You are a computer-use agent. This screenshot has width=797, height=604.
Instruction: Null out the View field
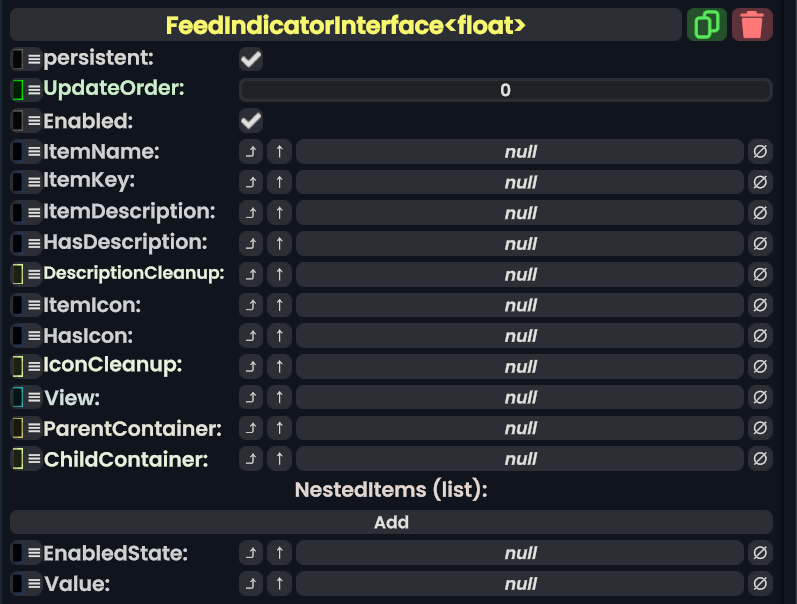760,398
